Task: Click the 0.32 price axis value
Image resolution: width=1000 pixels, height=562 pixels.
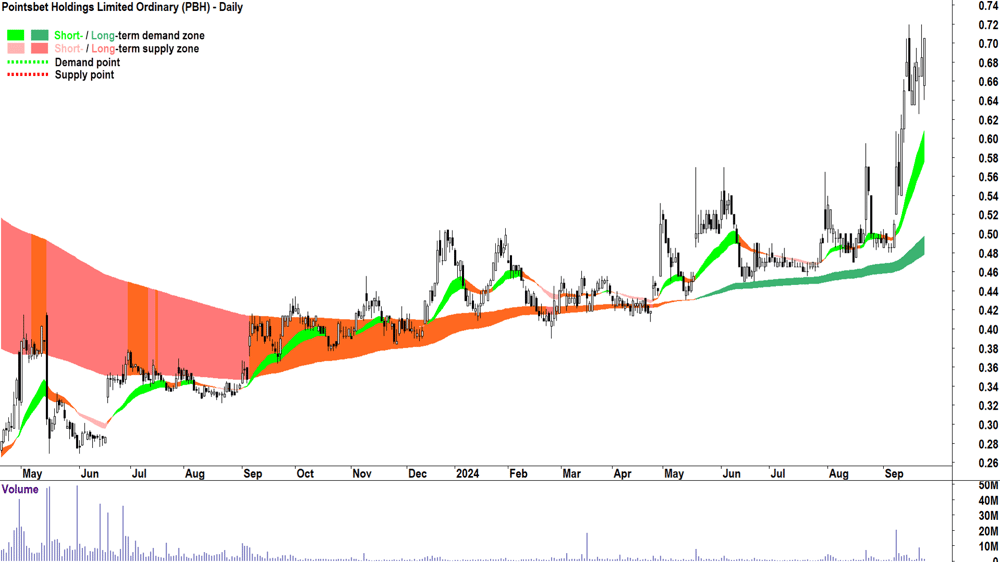Action: pos(988,406)
